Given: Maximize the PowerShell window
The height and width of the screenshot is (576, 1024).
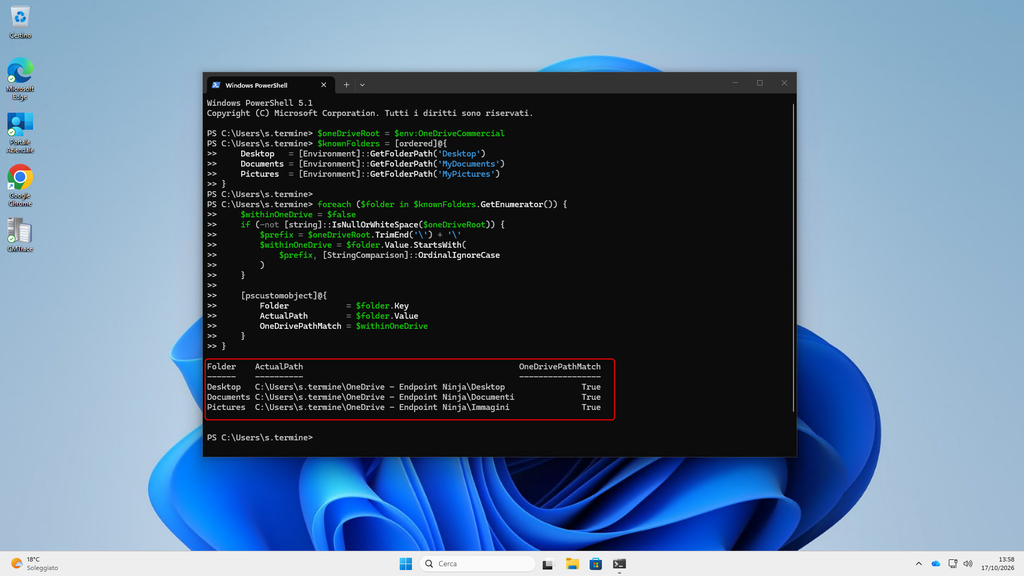Looking at the screenshot, I should coord(760,83).
